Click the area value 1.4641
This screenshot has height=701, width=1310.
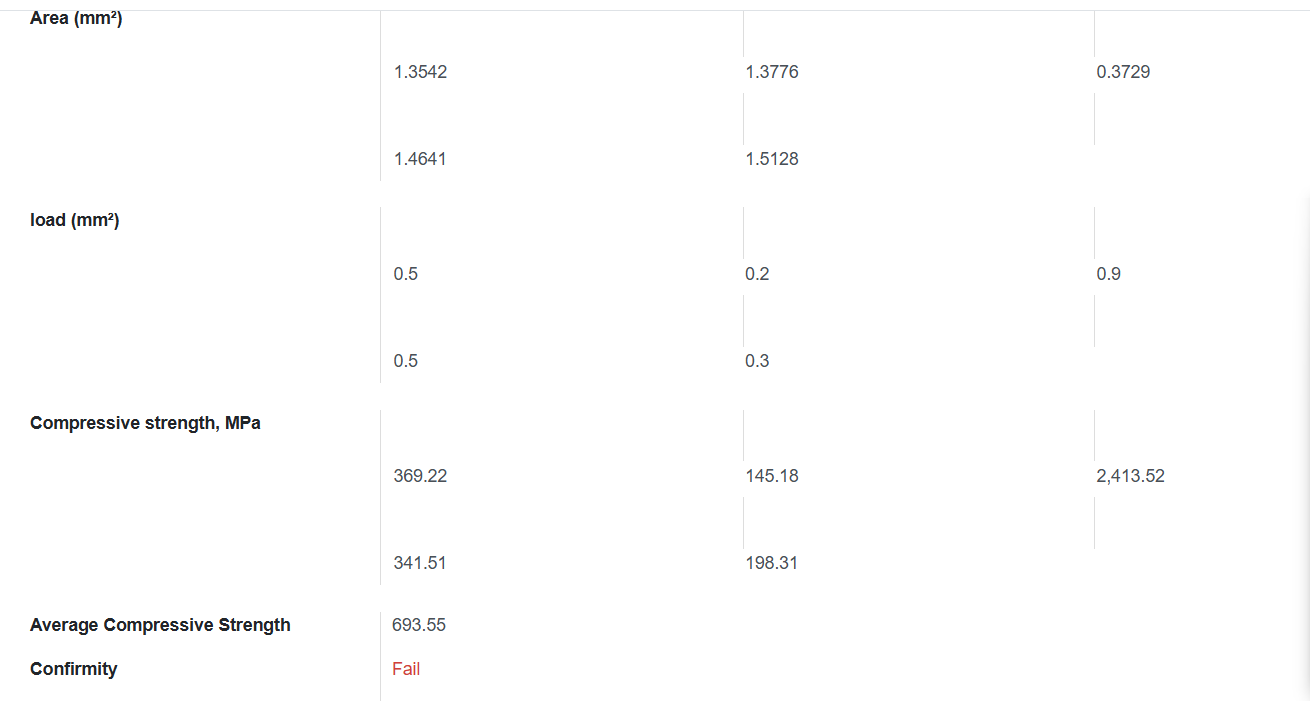(x=420, y=159)
